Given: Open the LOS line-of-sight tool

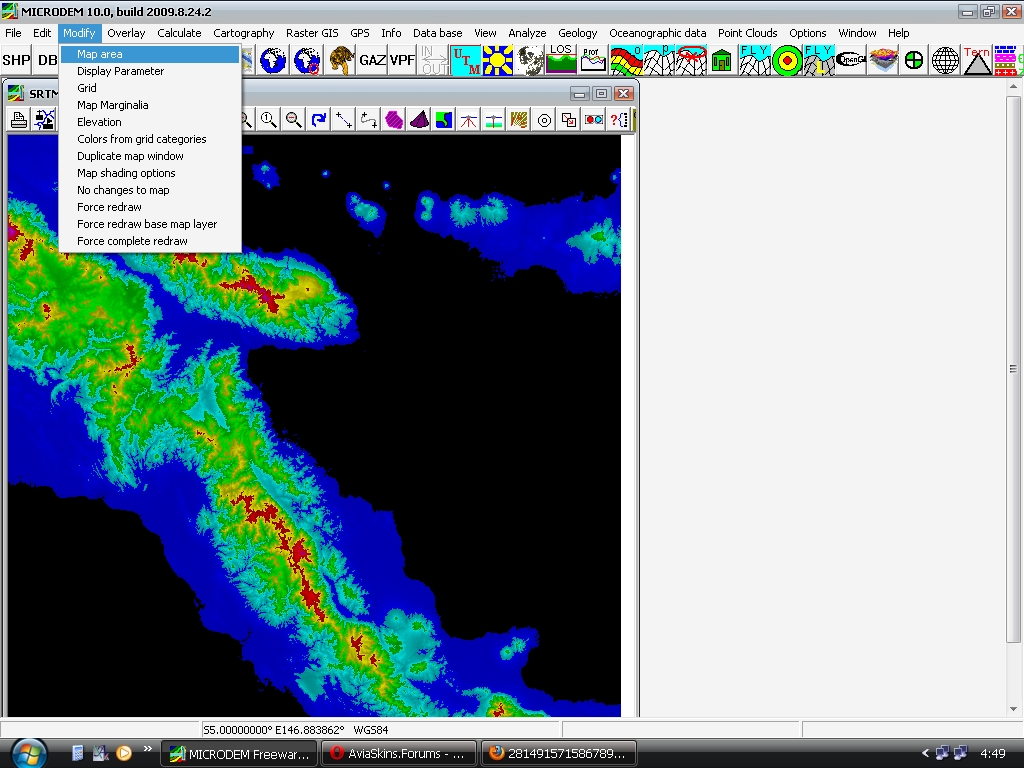Looking at the screenshot, I should (561, 60).
